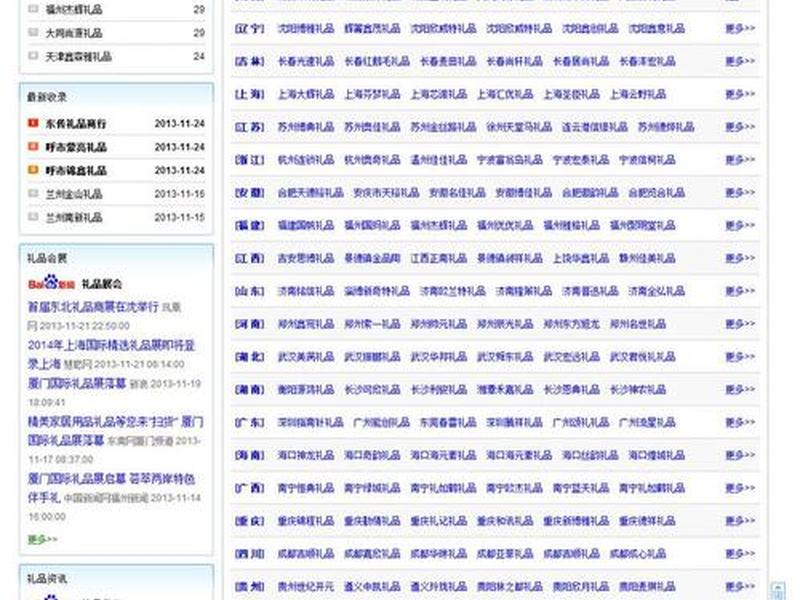Image resolution: width=800 pixels, height=600 pixels.
Task: Open Tianjin gift entry with count 24
Action: tap(79, 56)
